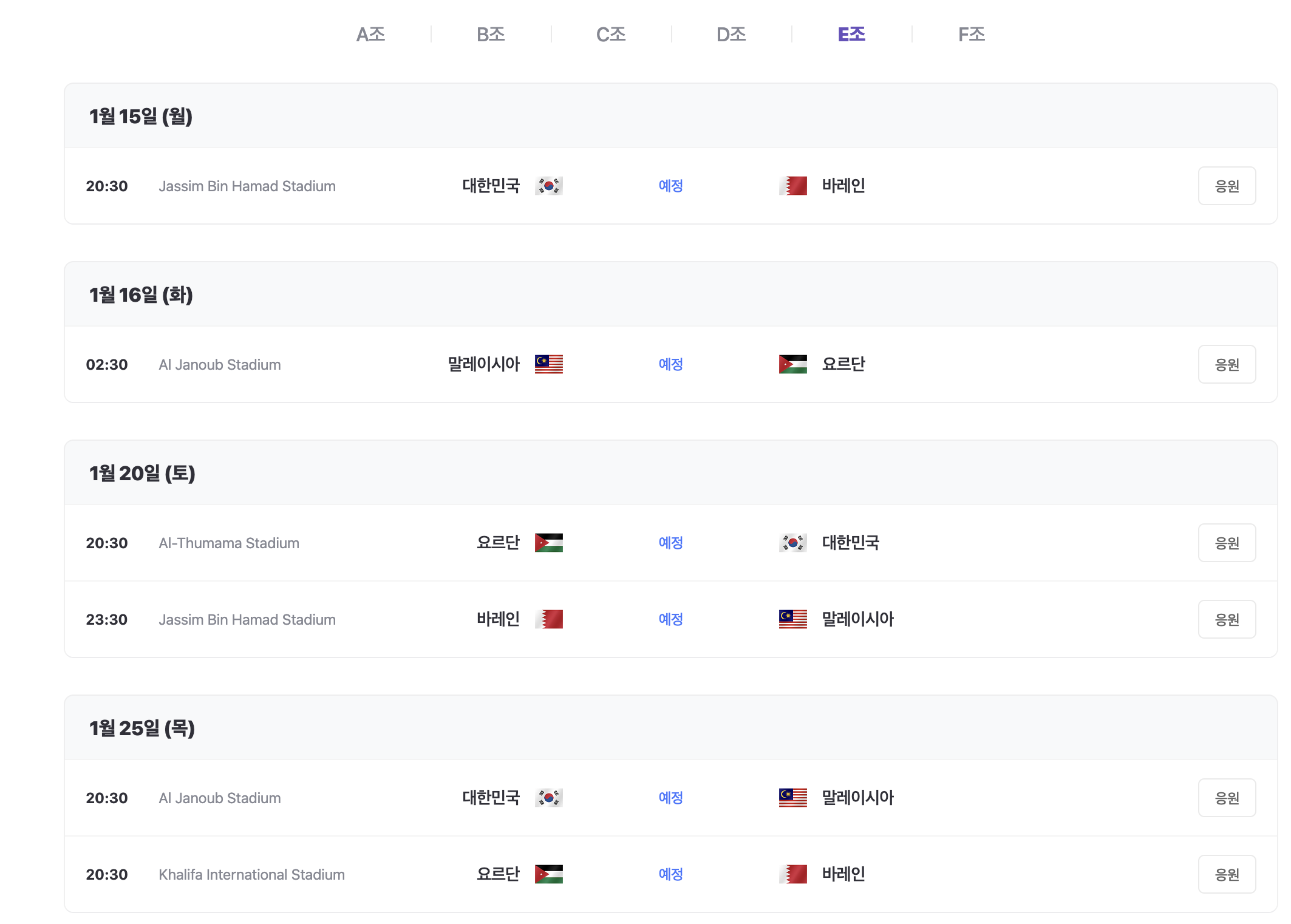Switch to the C조 group tab

[611, 35]
